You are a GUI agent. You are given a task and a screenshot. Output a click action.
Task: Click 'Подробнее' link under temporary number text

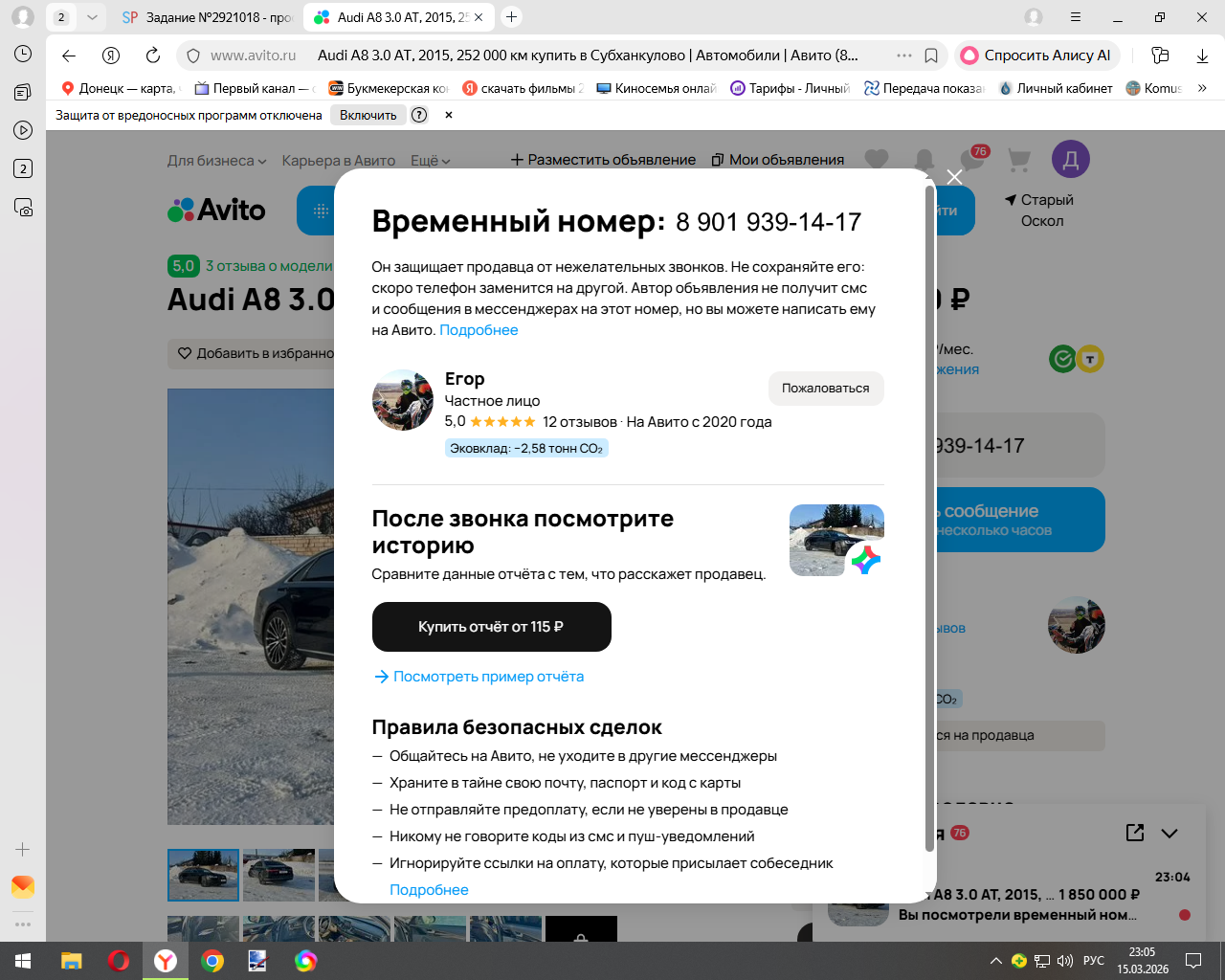click(479, 330)
